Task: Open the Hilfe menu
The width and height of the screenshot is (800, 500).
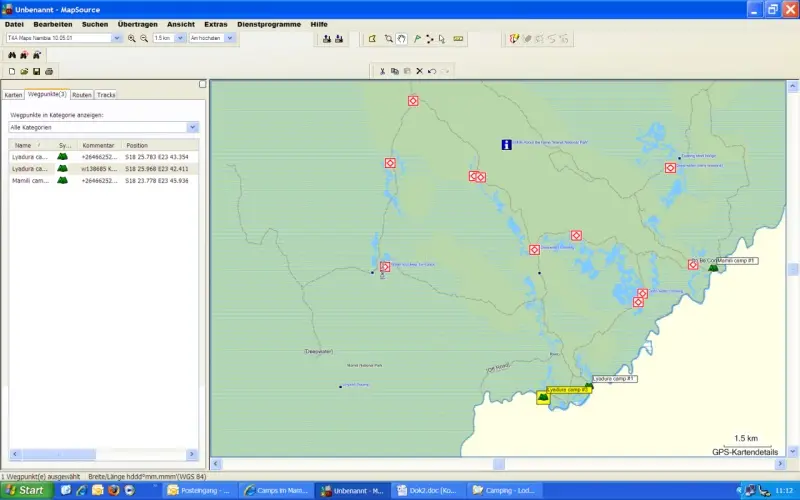Action: click(319, 24)
